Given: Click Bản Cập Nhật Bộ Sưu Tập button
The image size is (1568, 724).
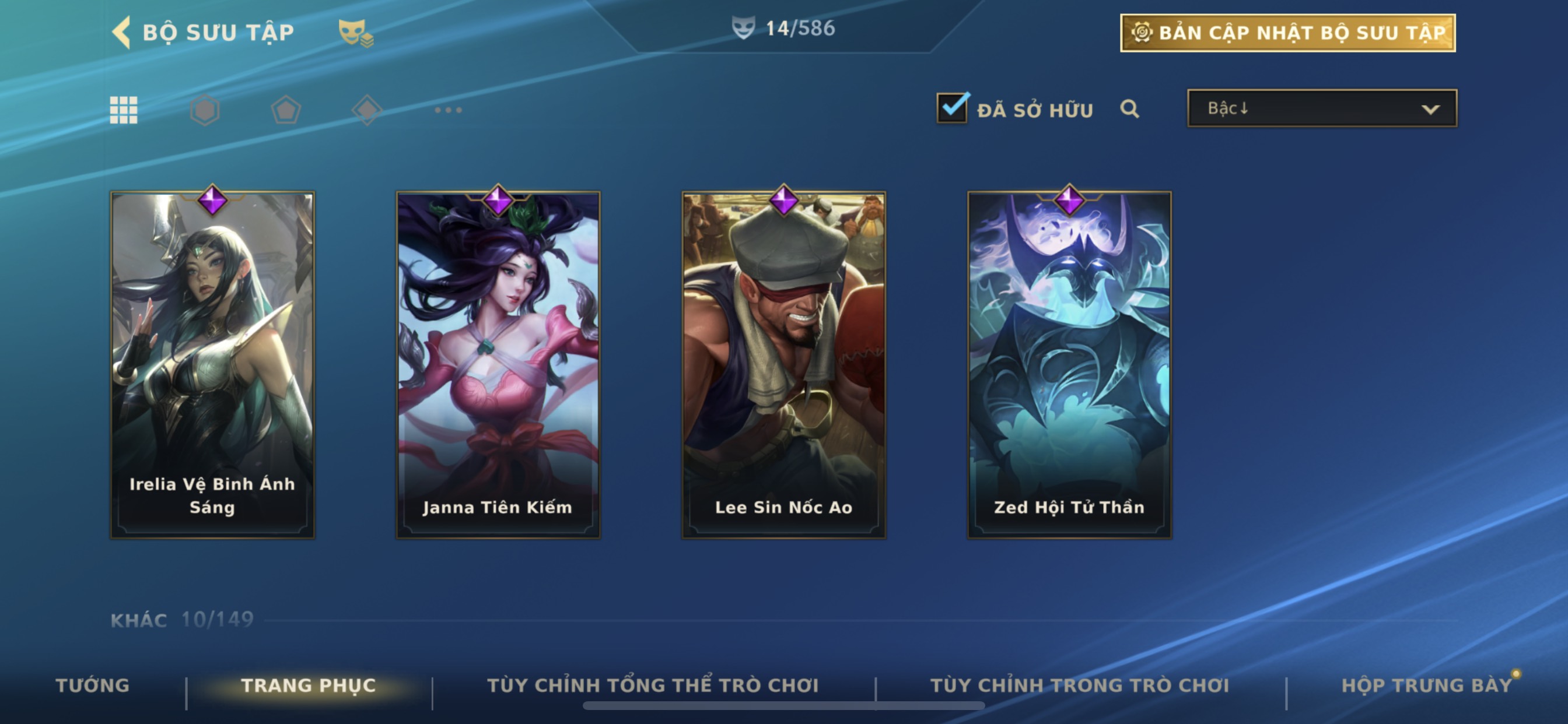Looking at the screenshot, I should pos(1288,33).
